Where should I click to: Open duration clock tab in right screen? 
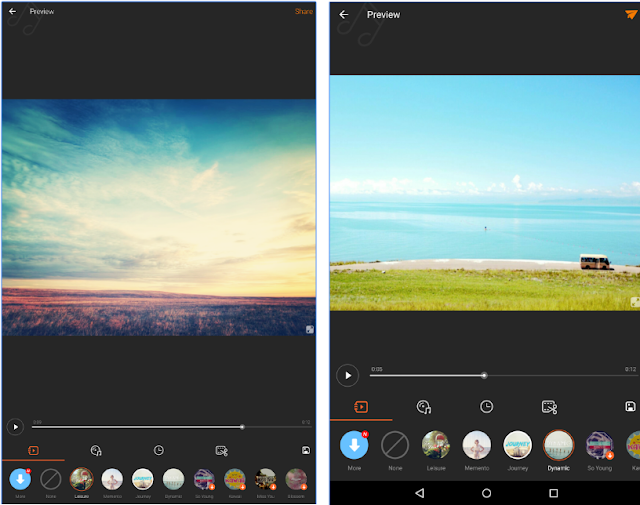pyautogui.click(x=486, y=407)
